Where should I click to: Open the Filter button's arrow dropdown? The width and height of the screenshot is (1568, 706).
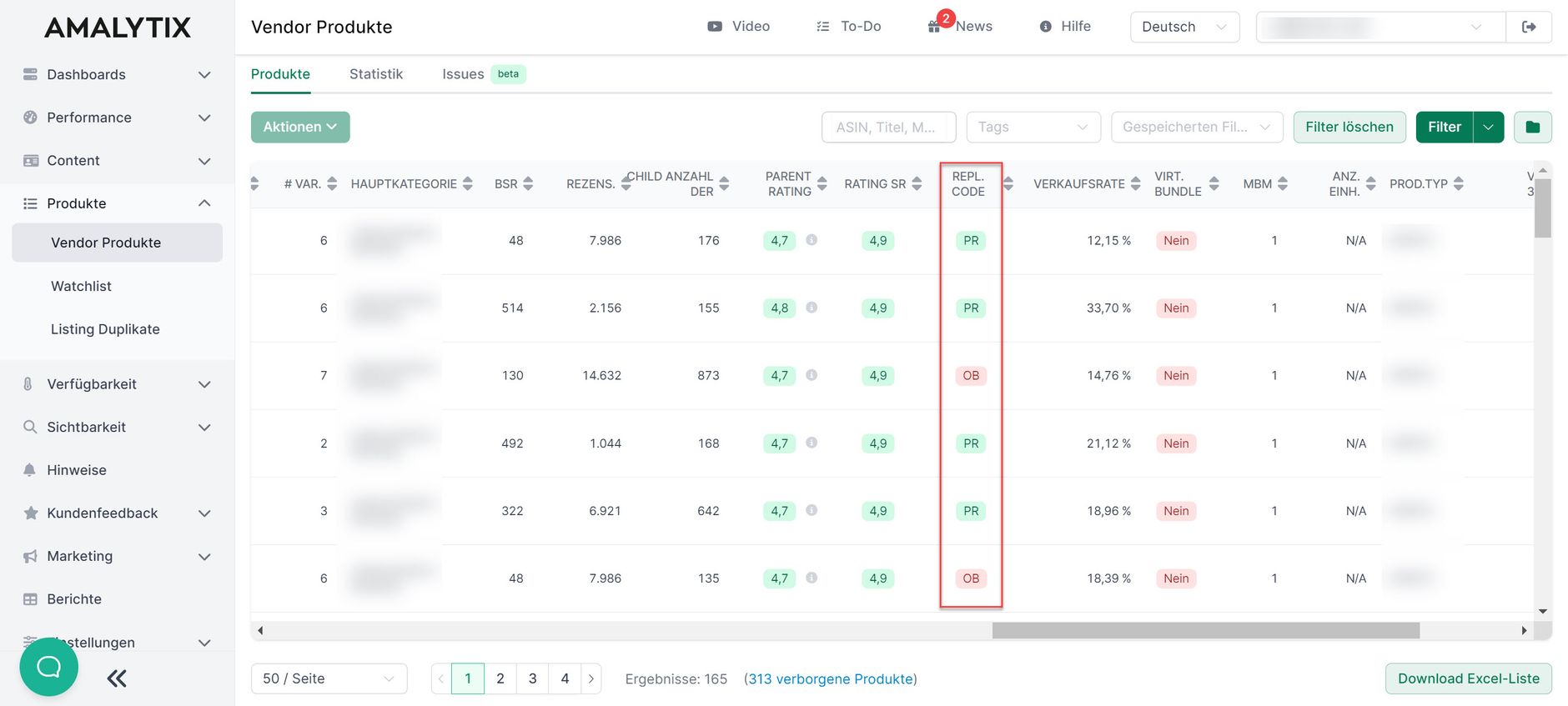click(x=1489, y=127)
